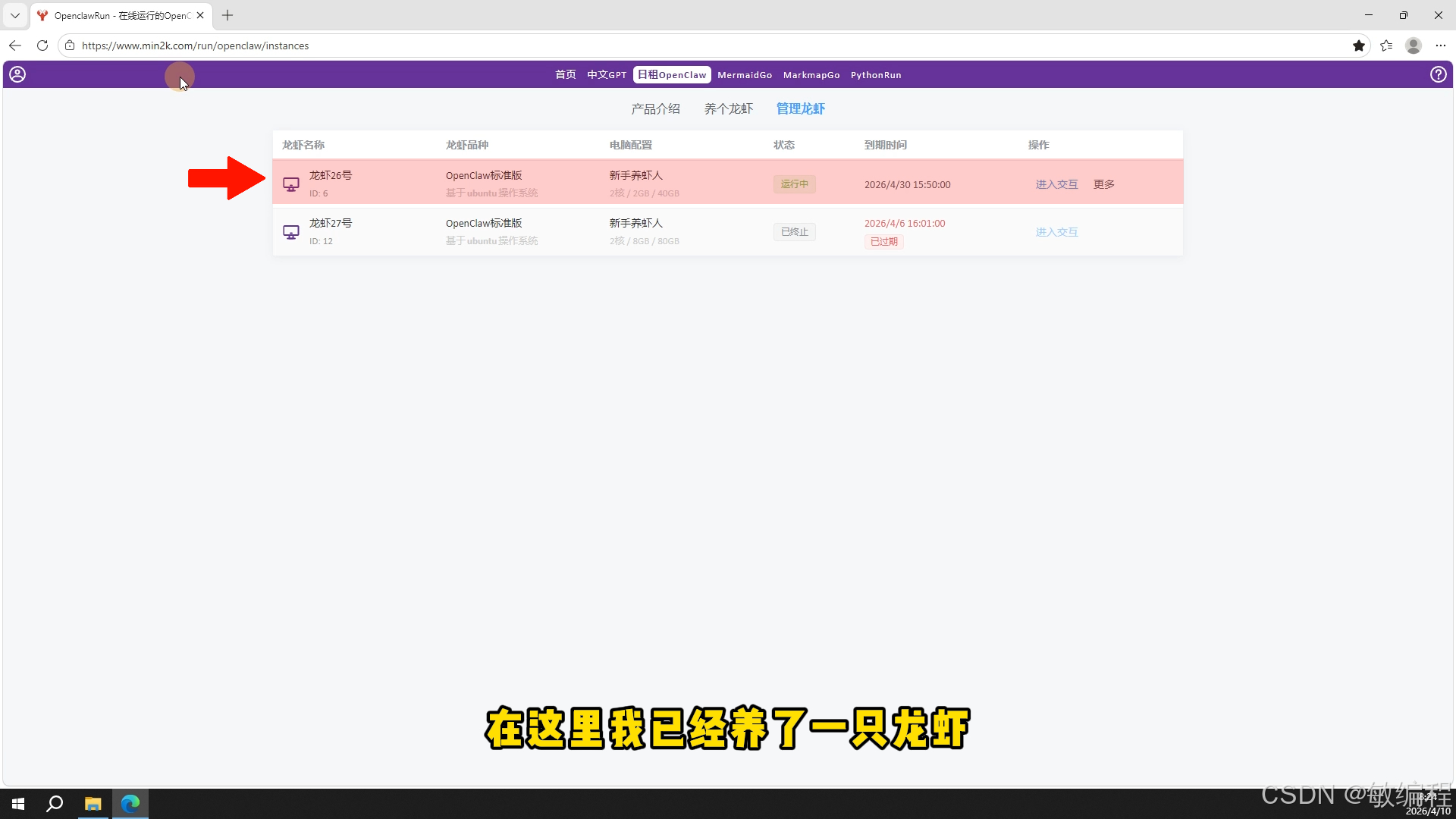Click the File Explorer taskbar icon

point(93,803)
